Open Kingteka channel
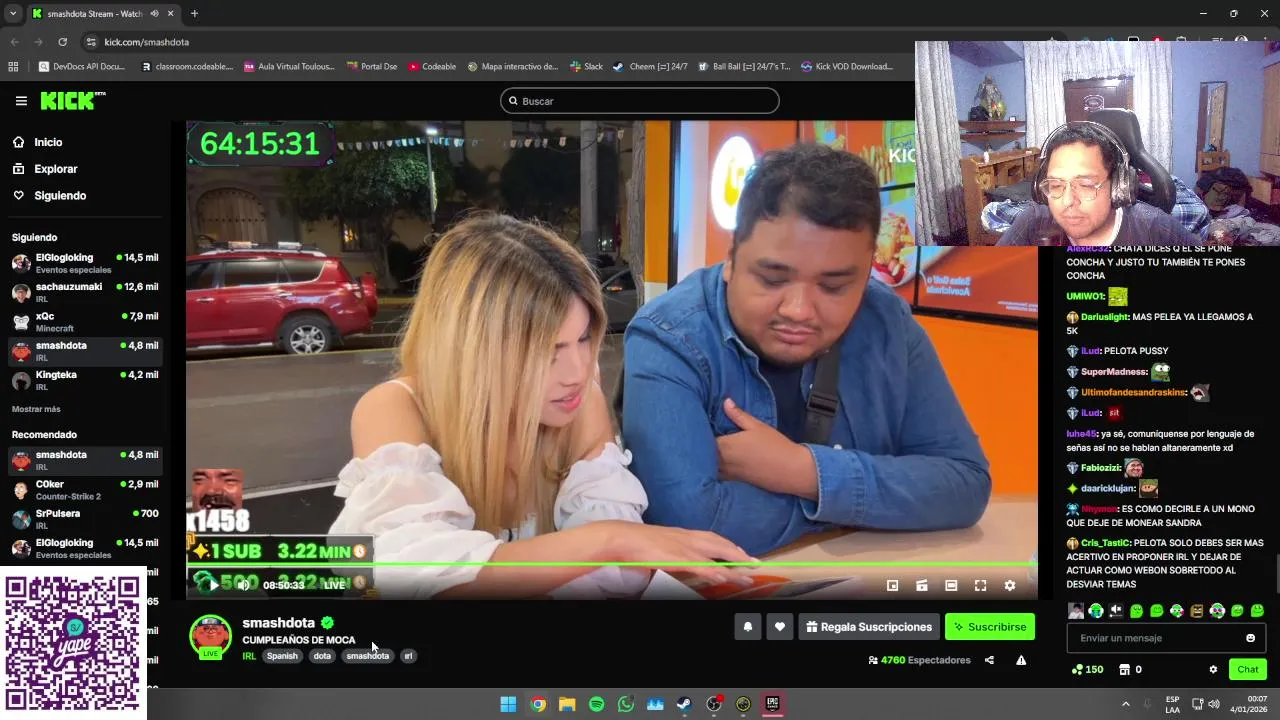This screenshot has height=720, width=1280. tap(85, 380)
